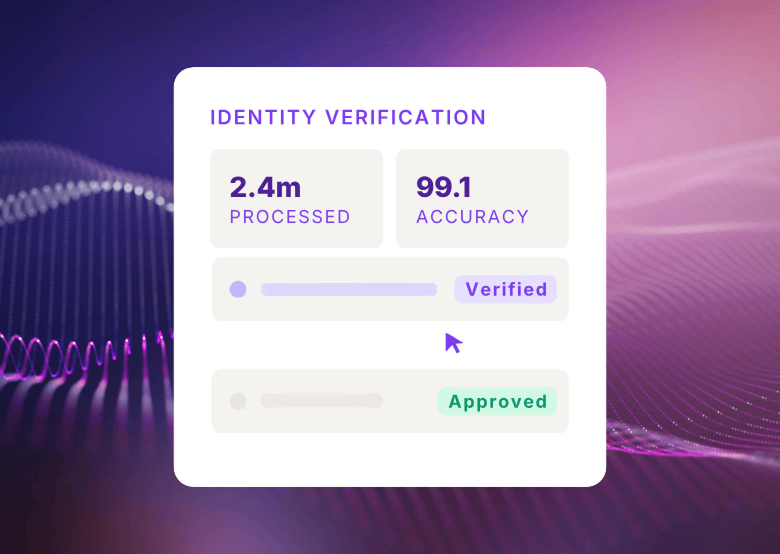Screen dimensions: 780x554
Task: Click the purple dot in the Verified row
Action: [238, 290]
